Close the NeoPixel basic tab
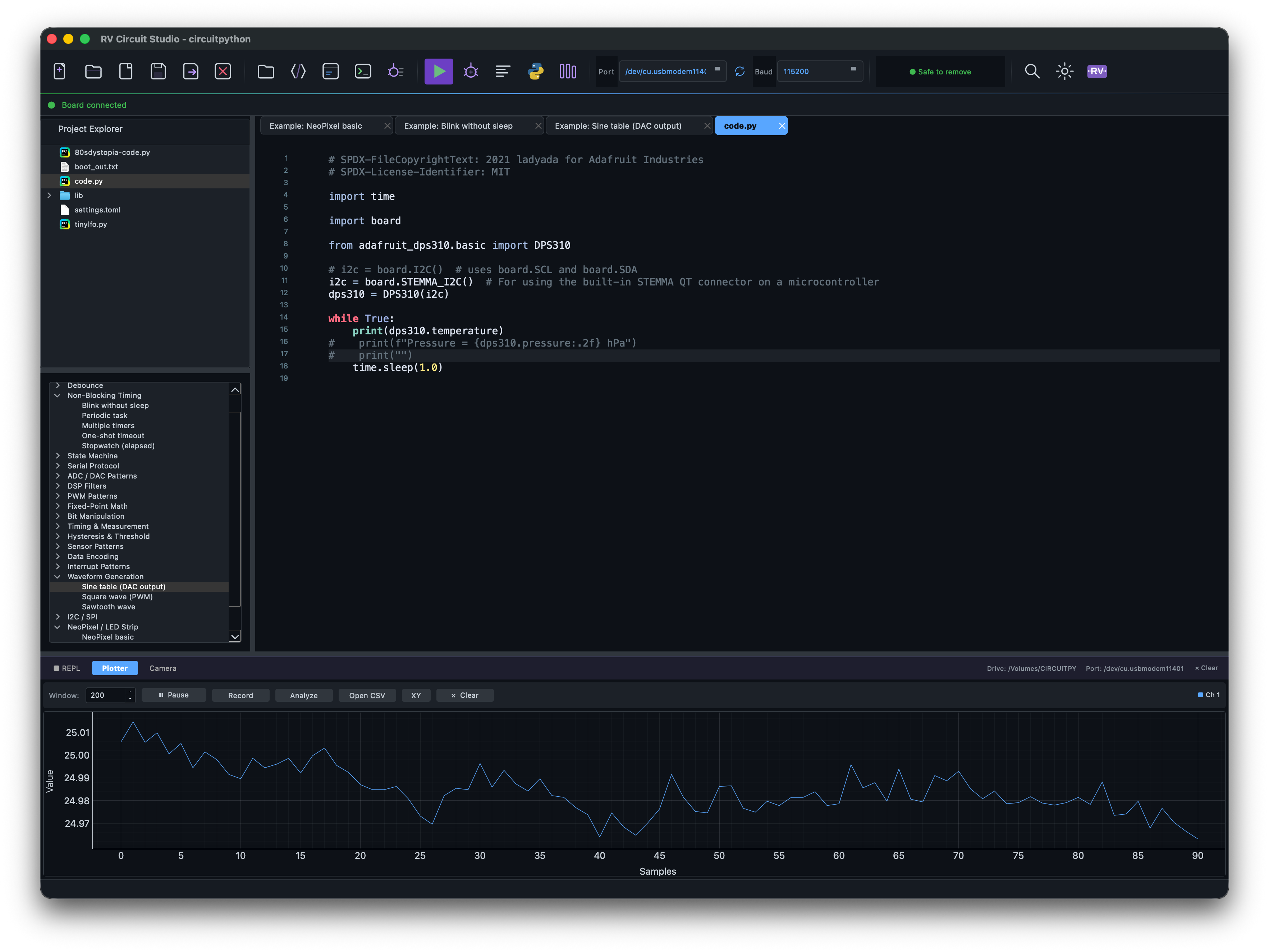 point(387,126)
